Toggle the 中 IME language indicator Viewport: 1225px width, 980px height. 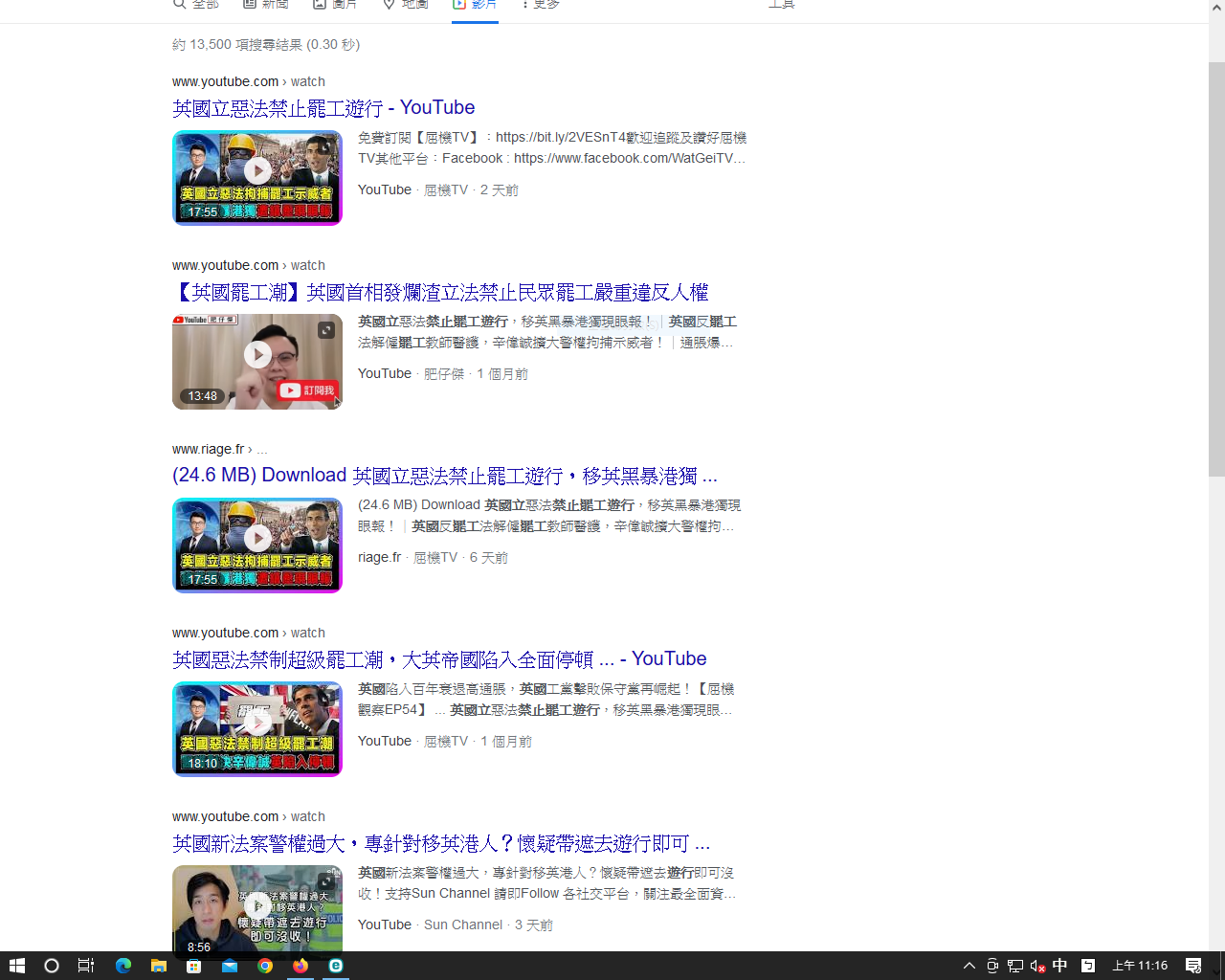(x=1059, y=966)
